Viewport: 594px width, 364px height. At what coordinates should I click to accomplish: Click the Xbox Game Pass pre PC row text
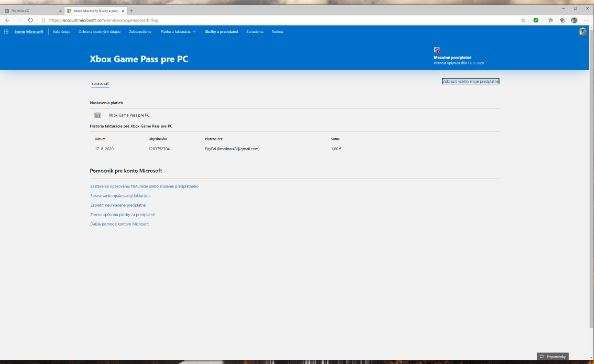click(x=129, y=115)
